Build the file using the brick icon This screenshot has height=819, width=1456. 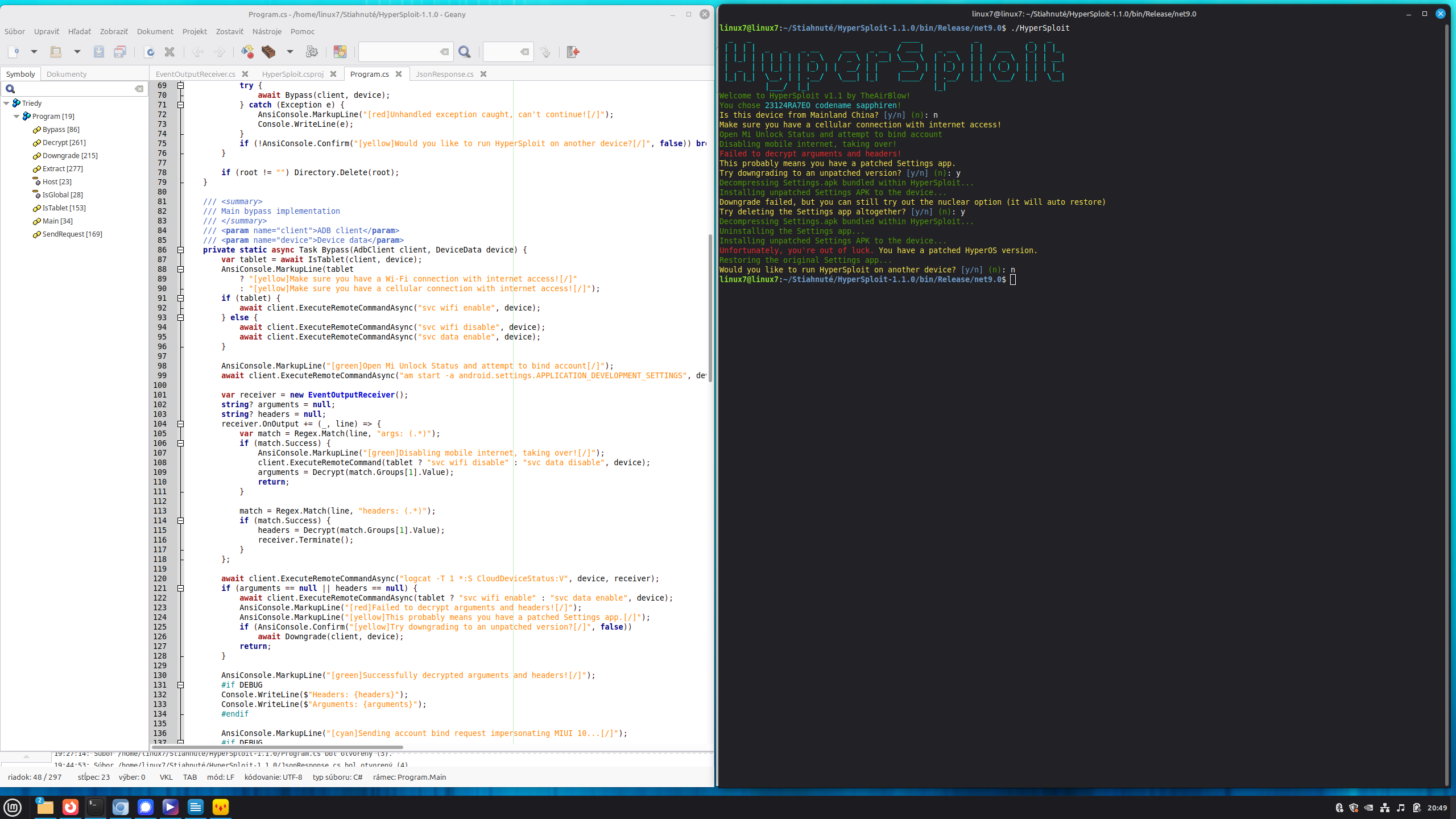268,52
